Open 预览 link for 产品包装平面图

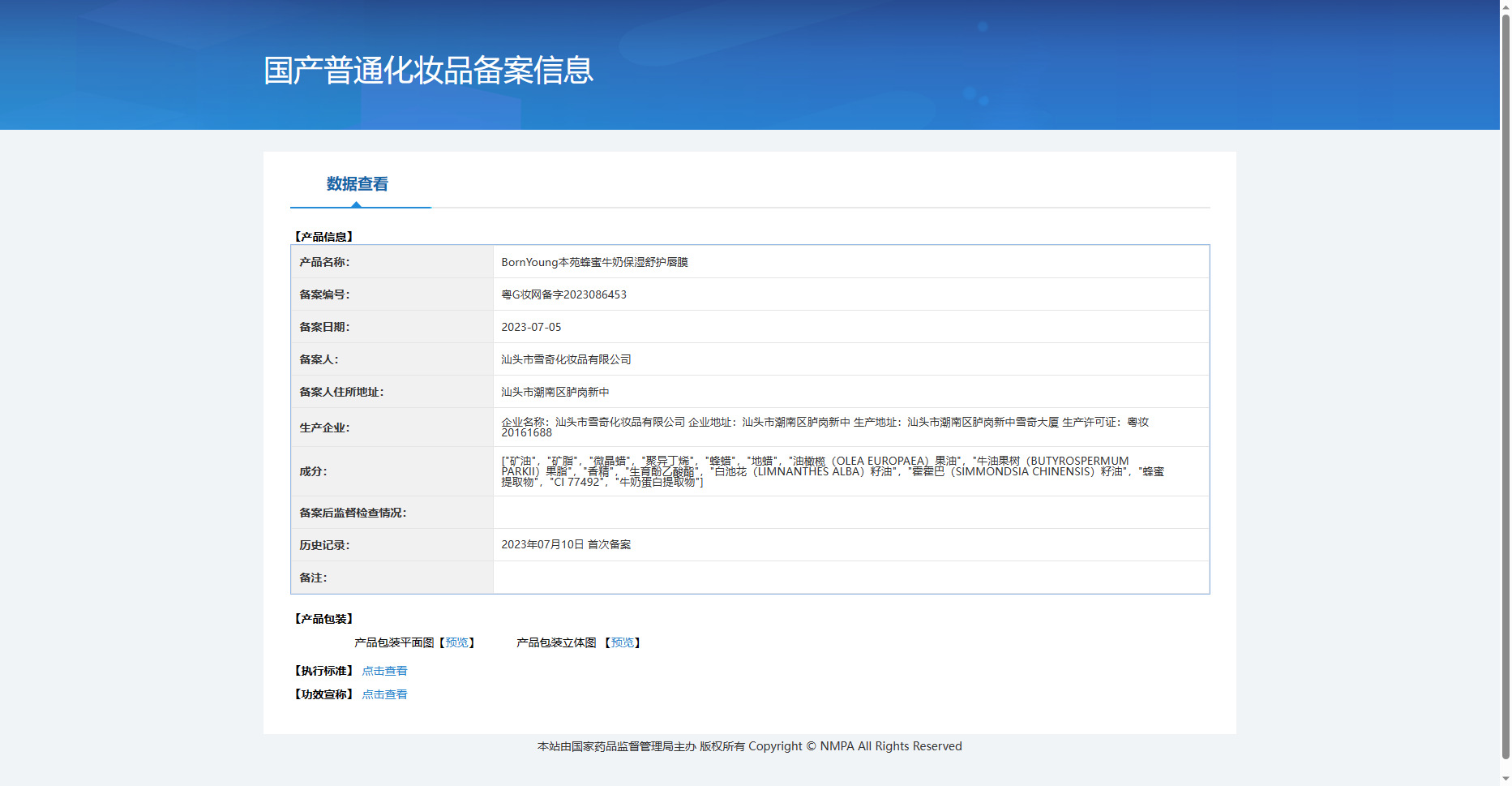point(456,642)
